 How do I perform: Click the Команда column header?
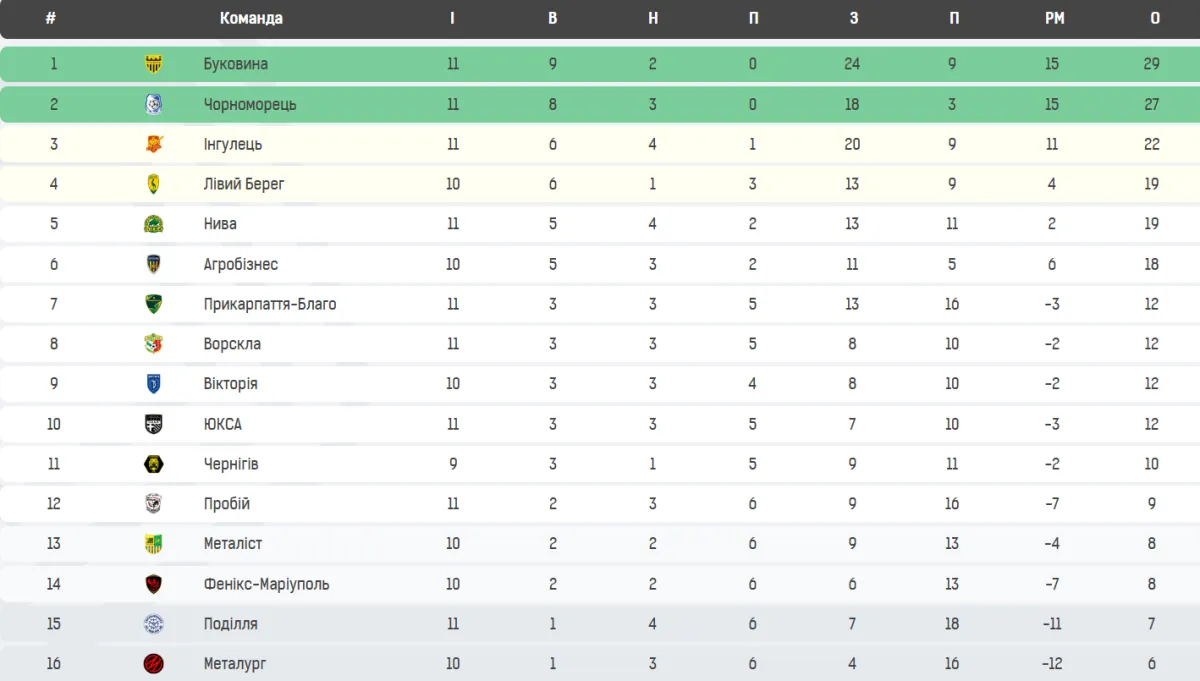[251, 18]
